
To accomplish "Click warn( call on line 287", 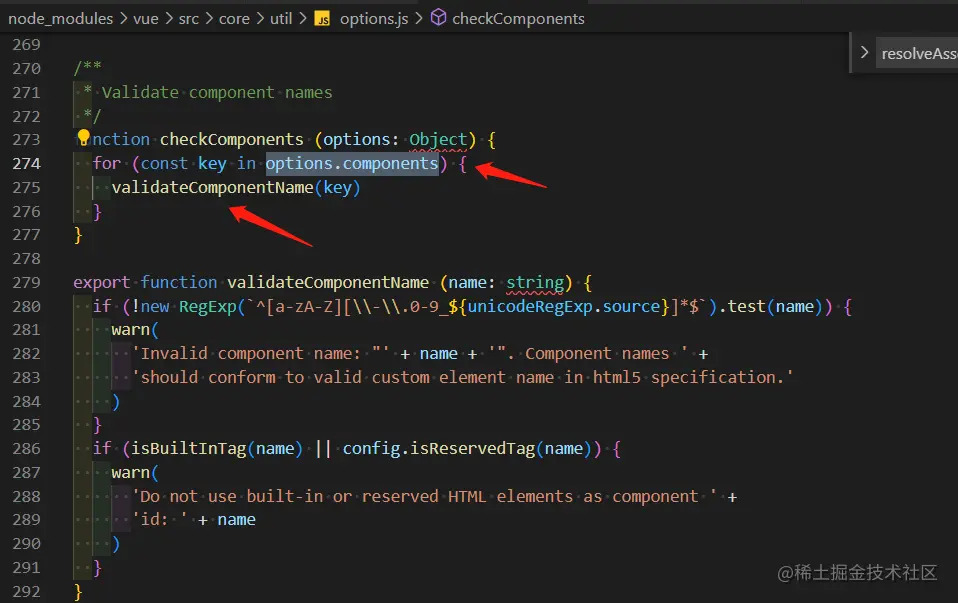I will pos(135,473).
